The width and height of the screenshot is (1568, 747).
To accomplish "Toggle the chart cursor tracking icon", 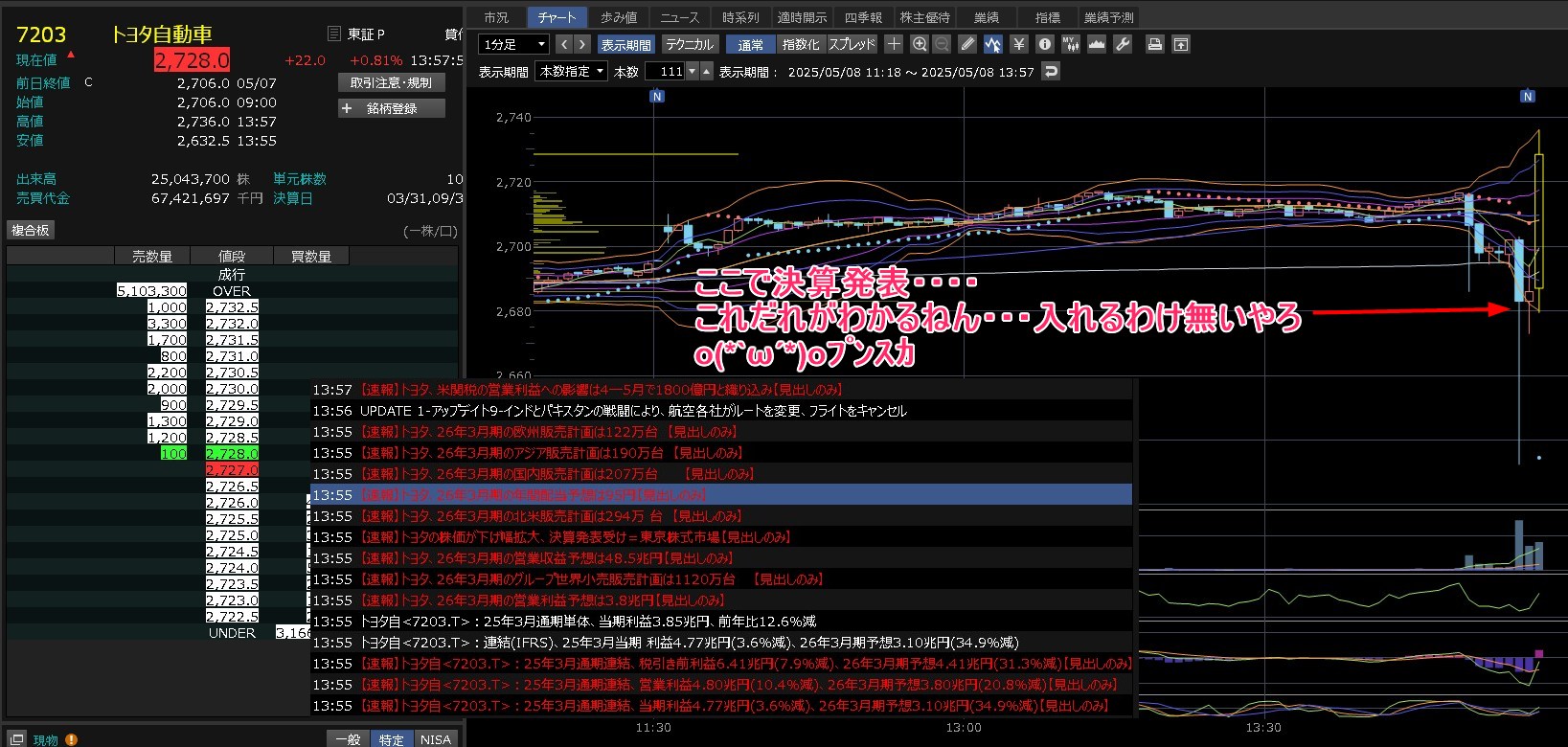I will (992, 44).
